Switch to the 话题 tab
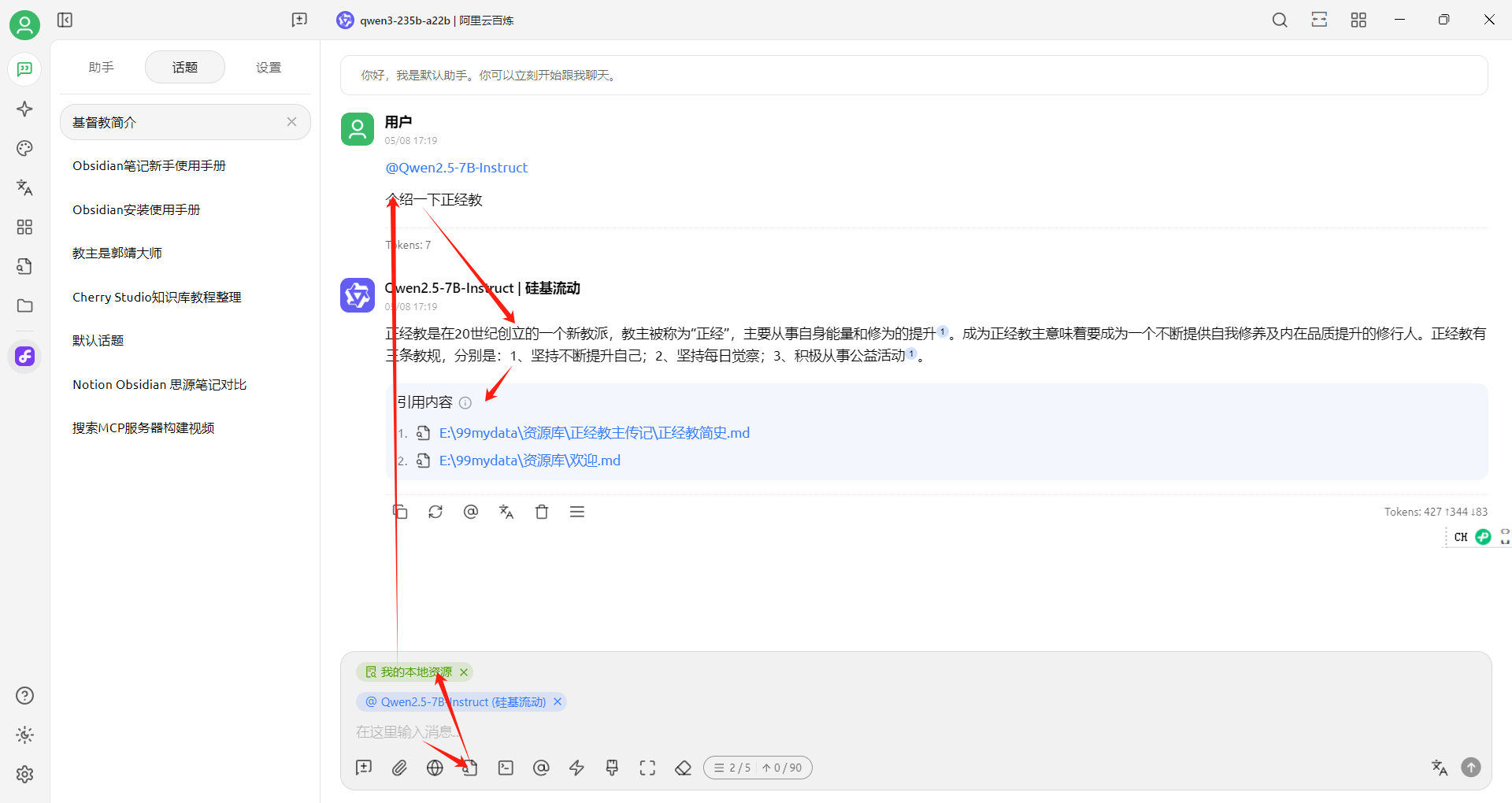Viewport: 1512px width, 803px height. [185, 68]
